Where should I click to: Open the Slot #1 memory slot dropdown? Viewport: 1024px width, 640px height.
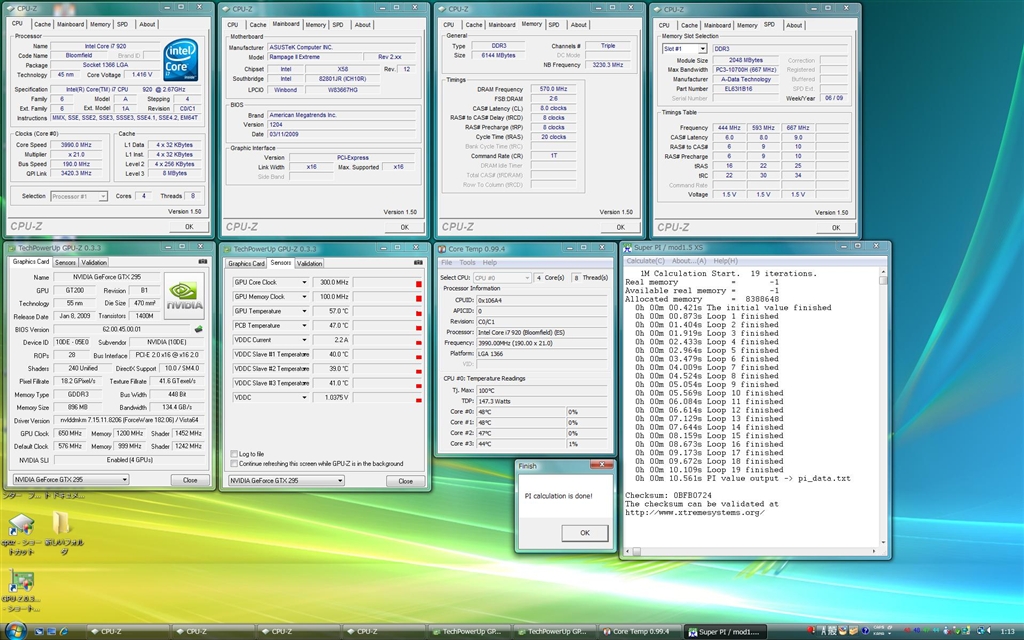703,48
